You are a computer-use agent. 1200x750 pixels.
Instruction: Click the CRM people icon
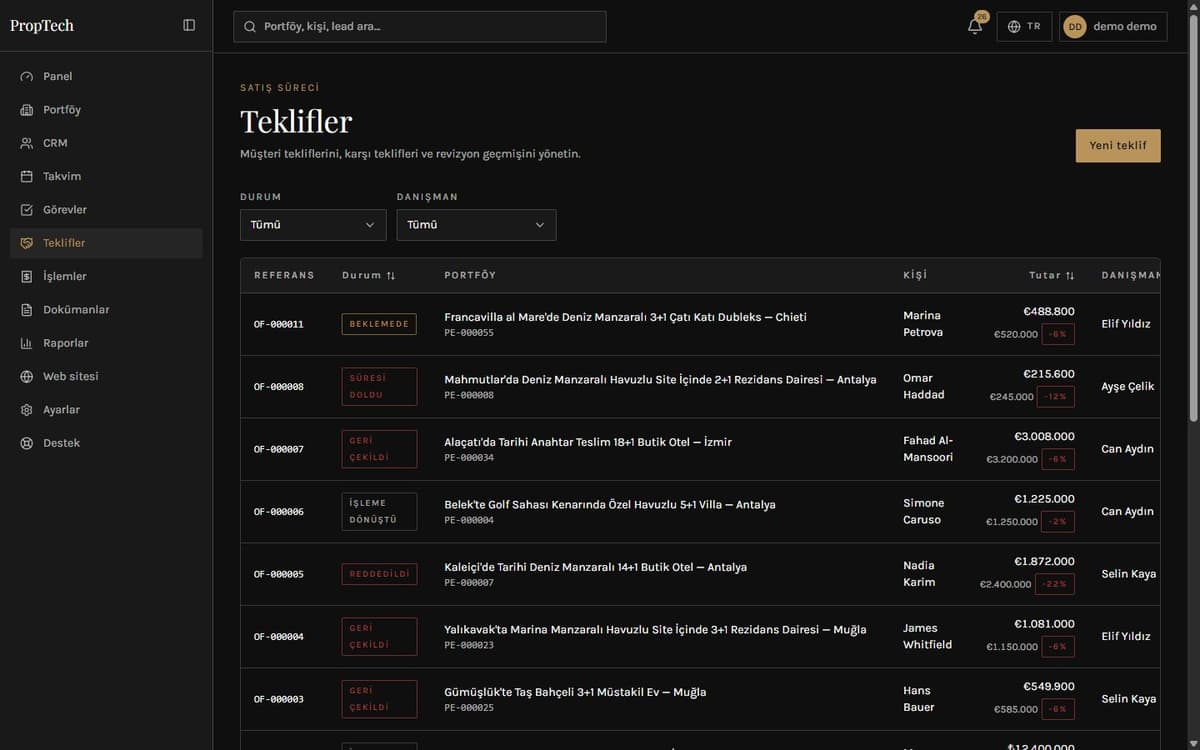[x=27, y=143]
